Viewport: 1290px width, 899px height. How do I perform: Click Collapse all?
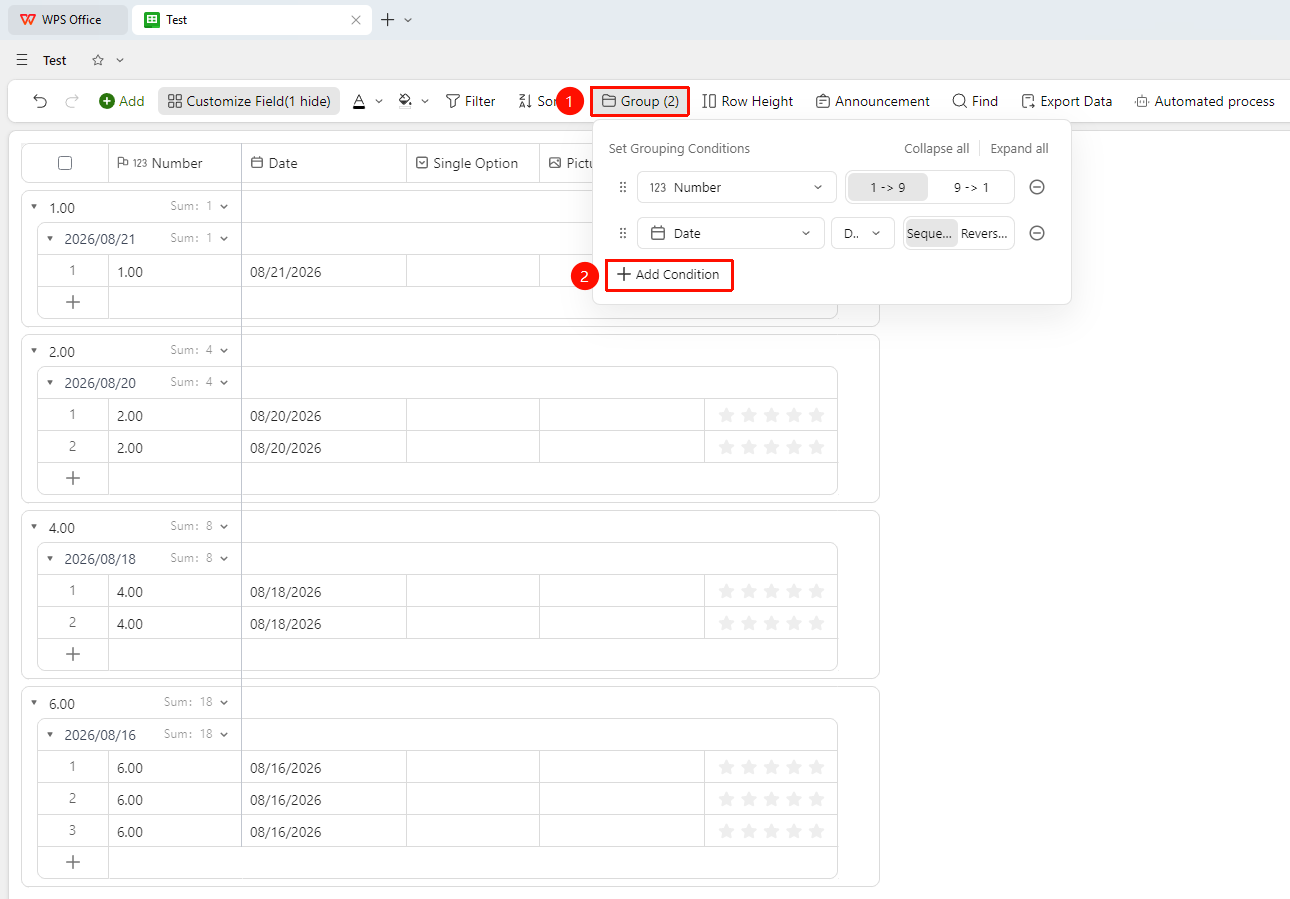(937, 148)
